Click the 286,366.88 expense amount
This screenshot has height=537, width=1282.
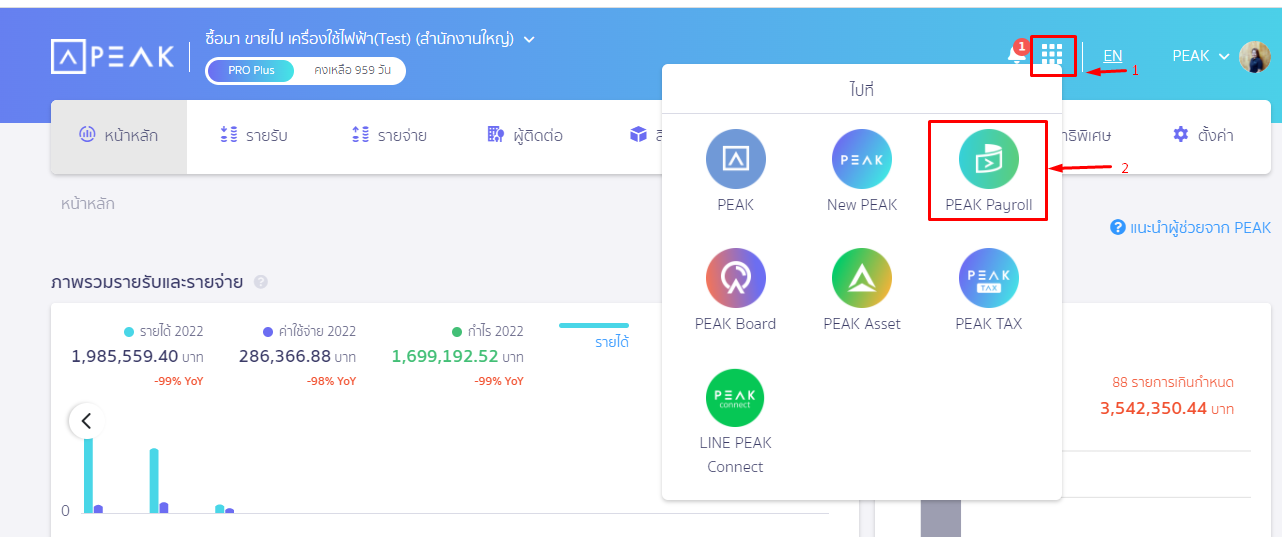(x=285, y=356)
